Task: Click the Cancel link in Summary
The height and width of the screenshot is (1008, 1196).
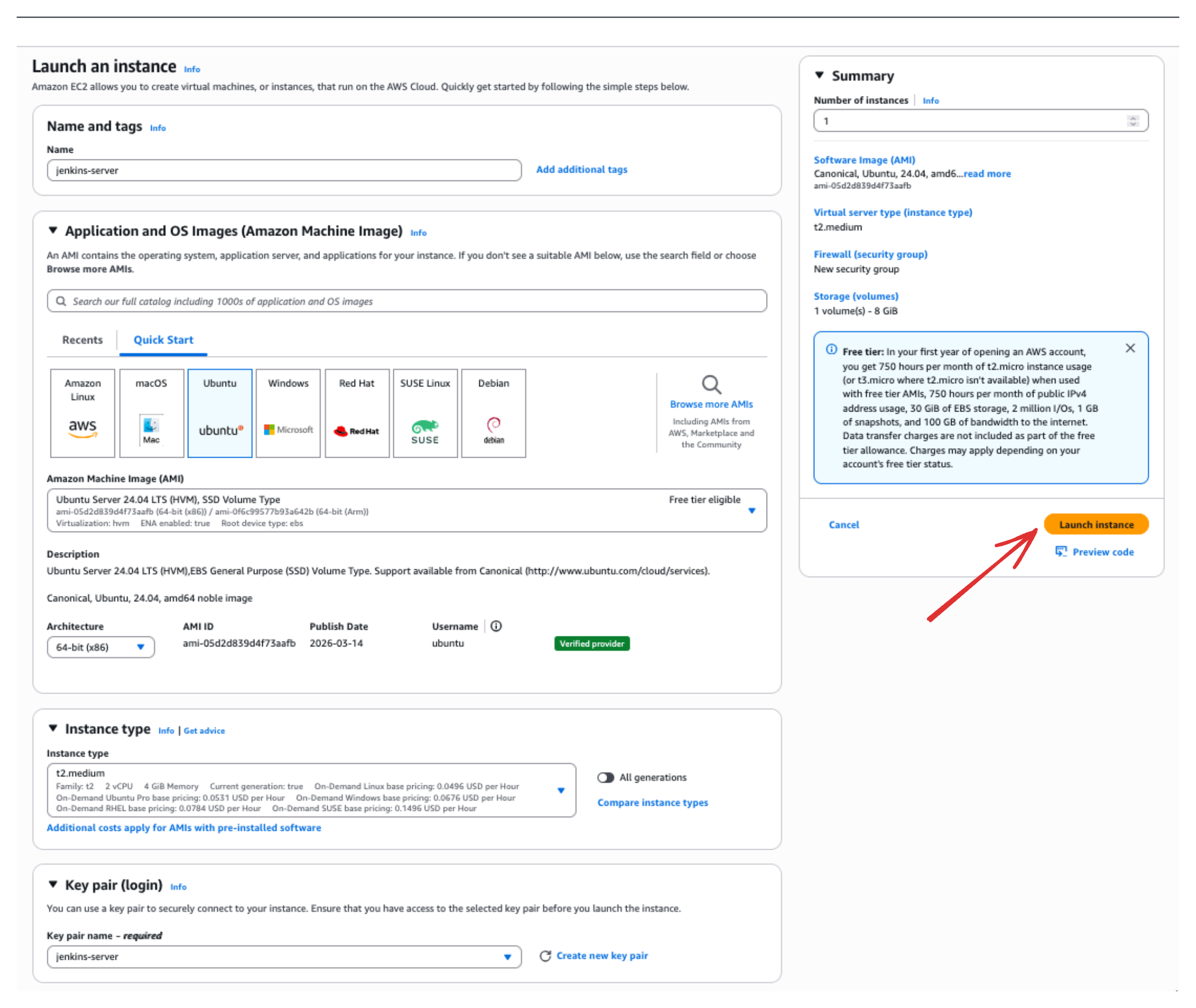Action: pos(844,525)
